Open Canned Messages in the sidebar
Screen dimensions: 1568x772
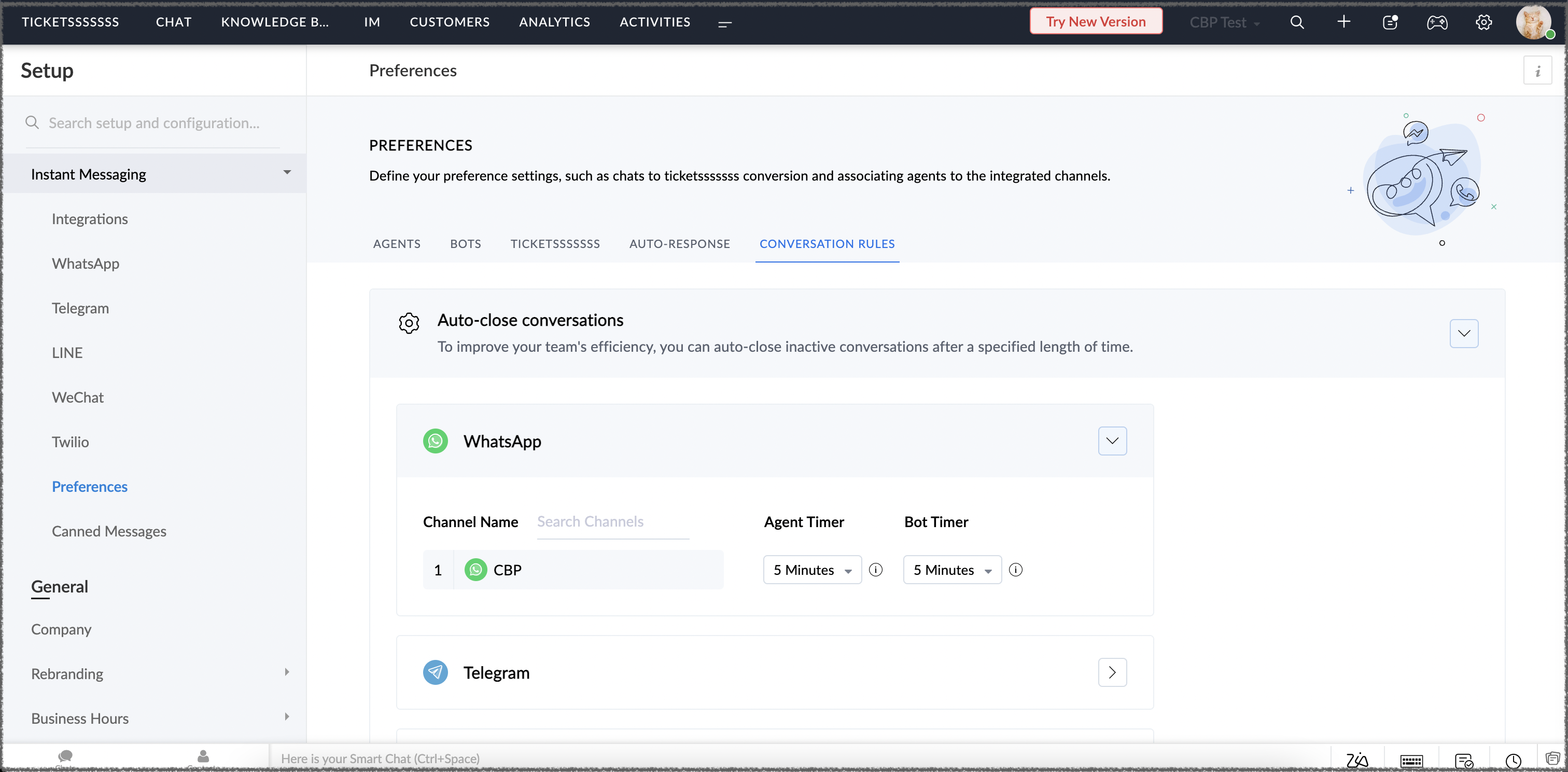(108, 531)
